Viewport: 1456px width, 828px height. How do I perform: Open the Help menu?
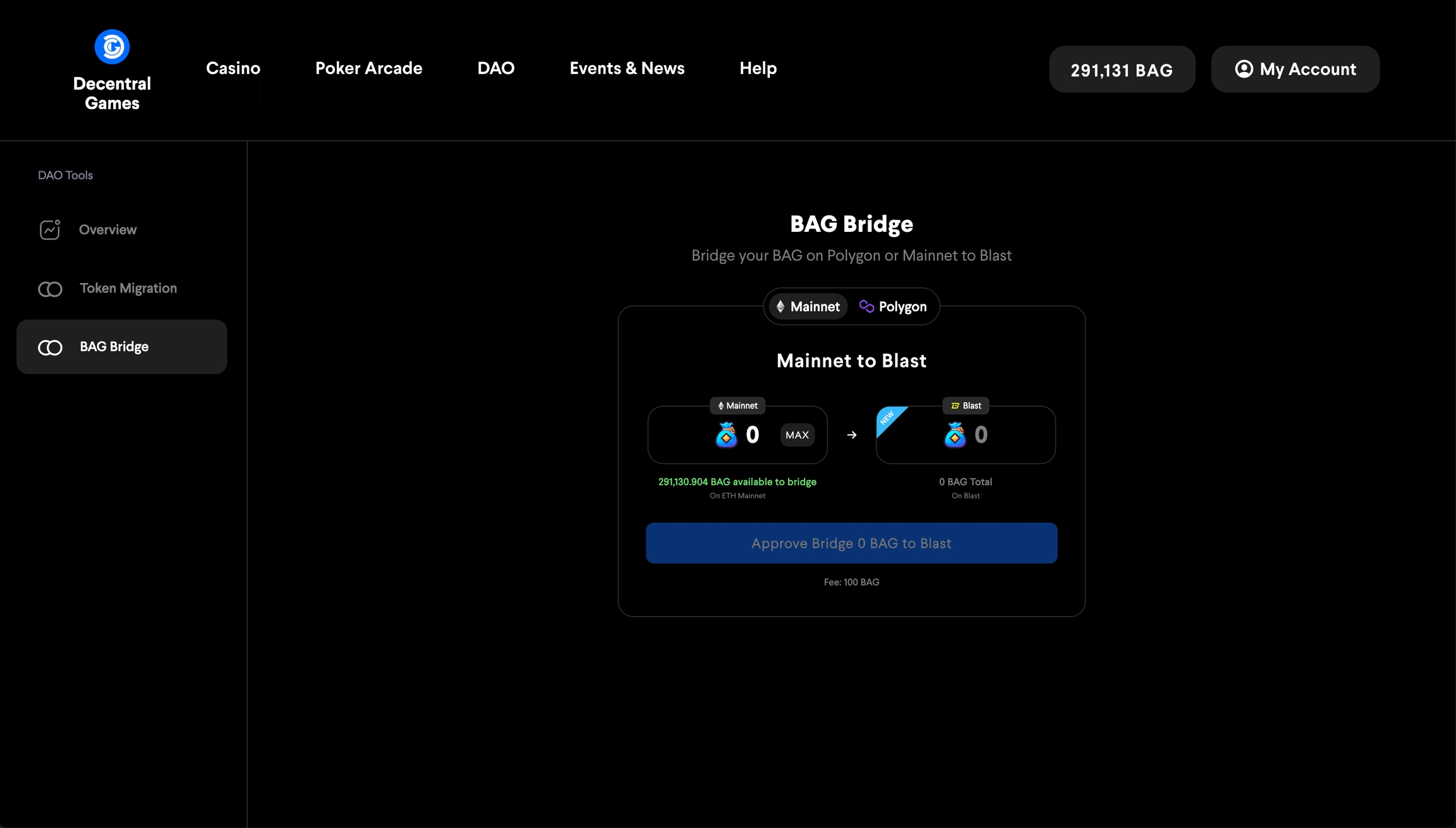pyautogui.click(x=758, y=68)
